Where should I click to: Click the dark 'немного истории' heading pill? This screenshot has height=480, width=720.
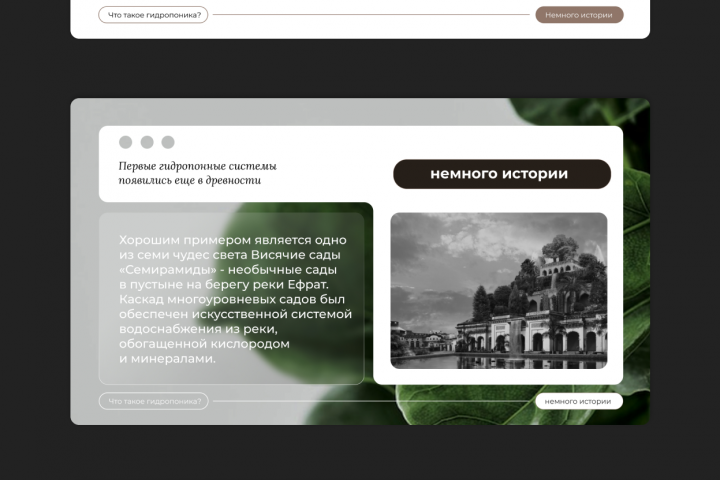coord(502,174)
